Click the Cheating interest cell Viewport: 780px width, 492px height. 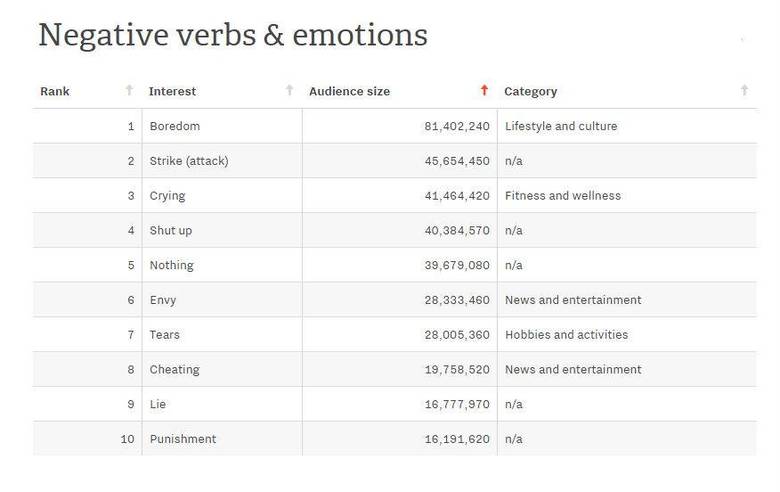[x=175, y=369]
